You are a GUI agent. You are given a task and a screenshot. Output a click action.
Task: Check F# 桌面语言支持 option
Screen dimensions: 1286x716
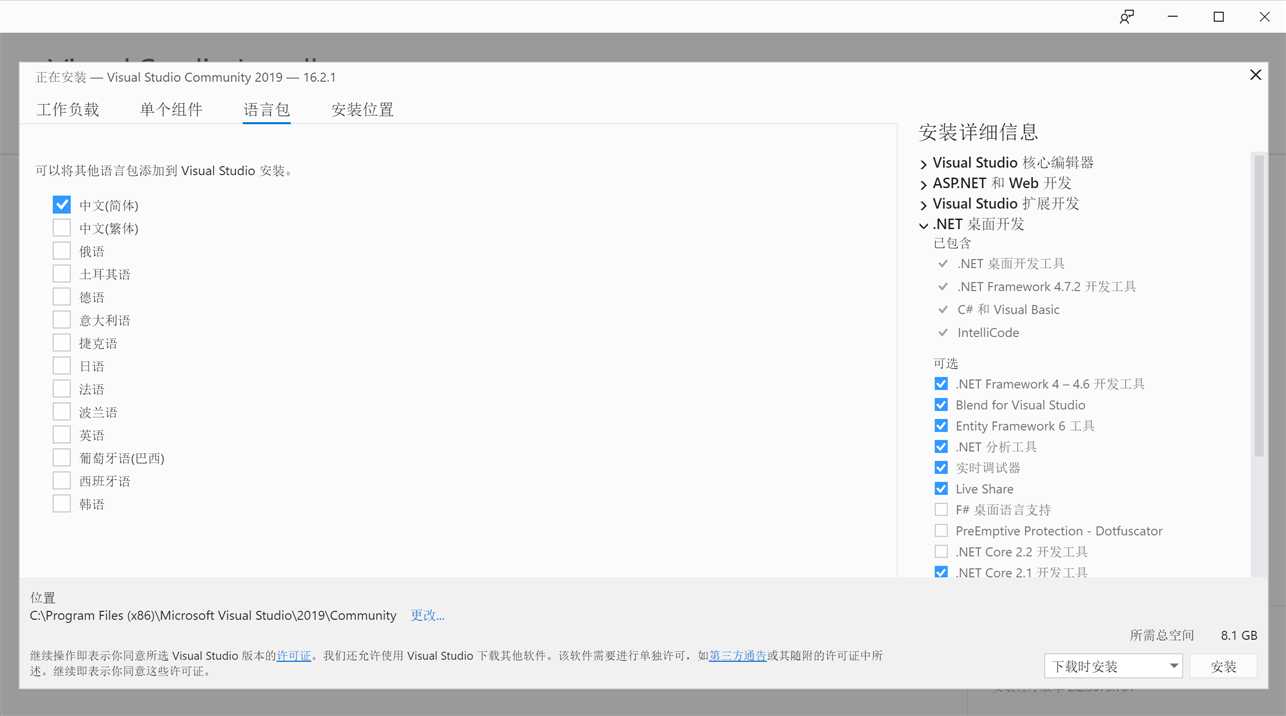click(941, 509)
